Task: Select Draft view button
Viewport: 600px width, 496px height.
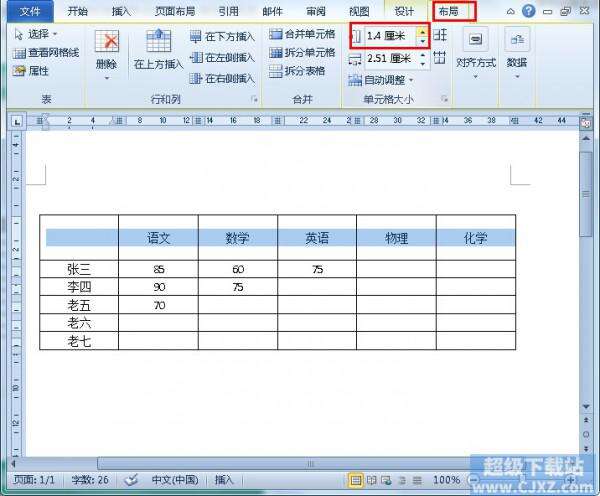Action: (x=417, y=480)
